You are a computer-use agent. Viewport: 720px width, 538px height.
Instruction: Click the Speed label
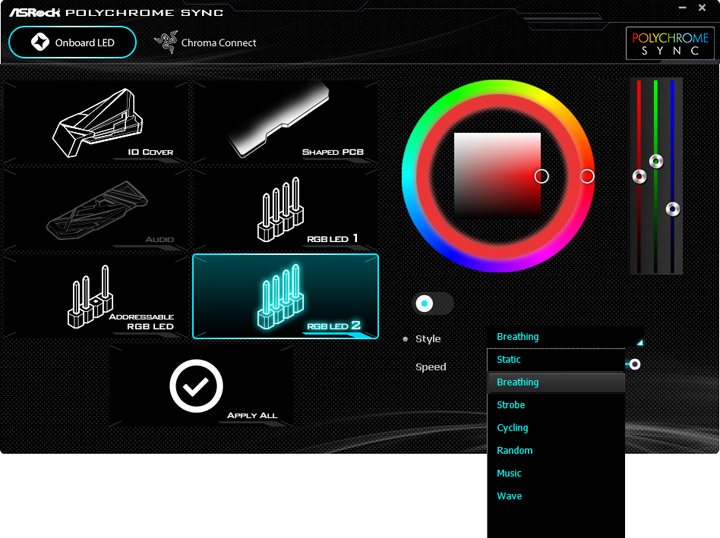pos(431,367)
